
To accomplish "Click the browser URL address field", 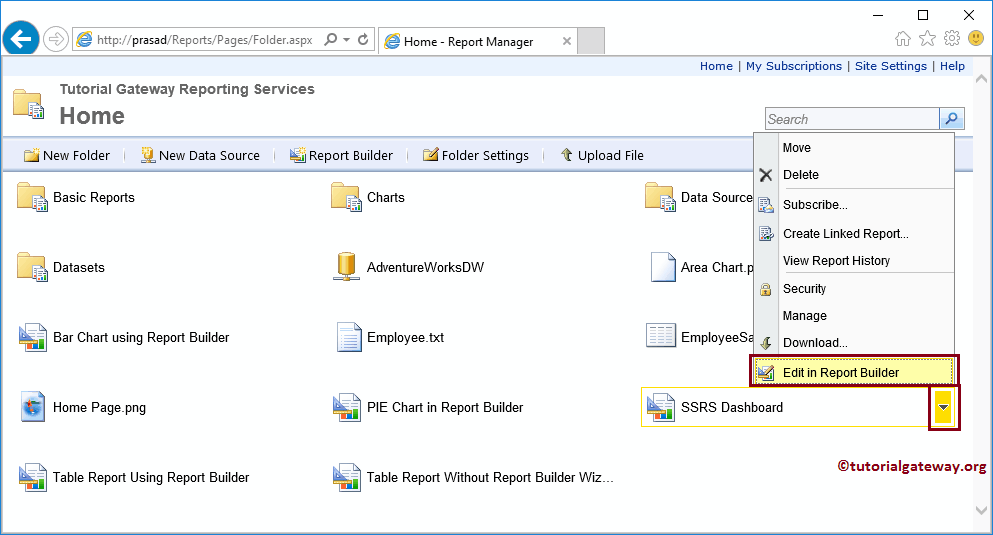I will point(204,40).
